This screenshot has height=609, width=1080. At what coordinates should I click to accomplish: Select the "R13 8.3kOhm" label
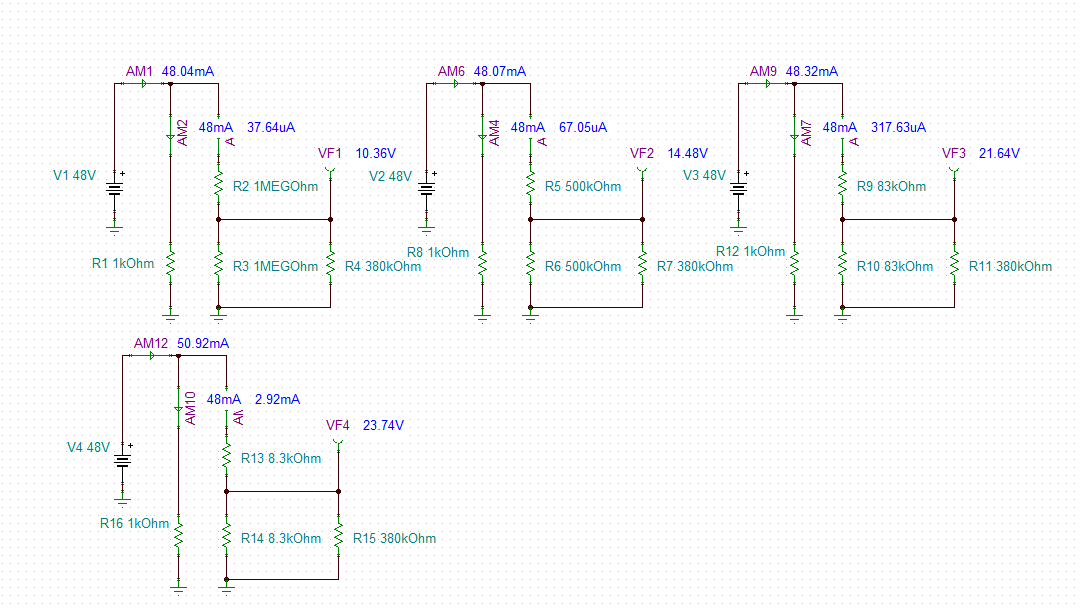click(x=281, y=459)
